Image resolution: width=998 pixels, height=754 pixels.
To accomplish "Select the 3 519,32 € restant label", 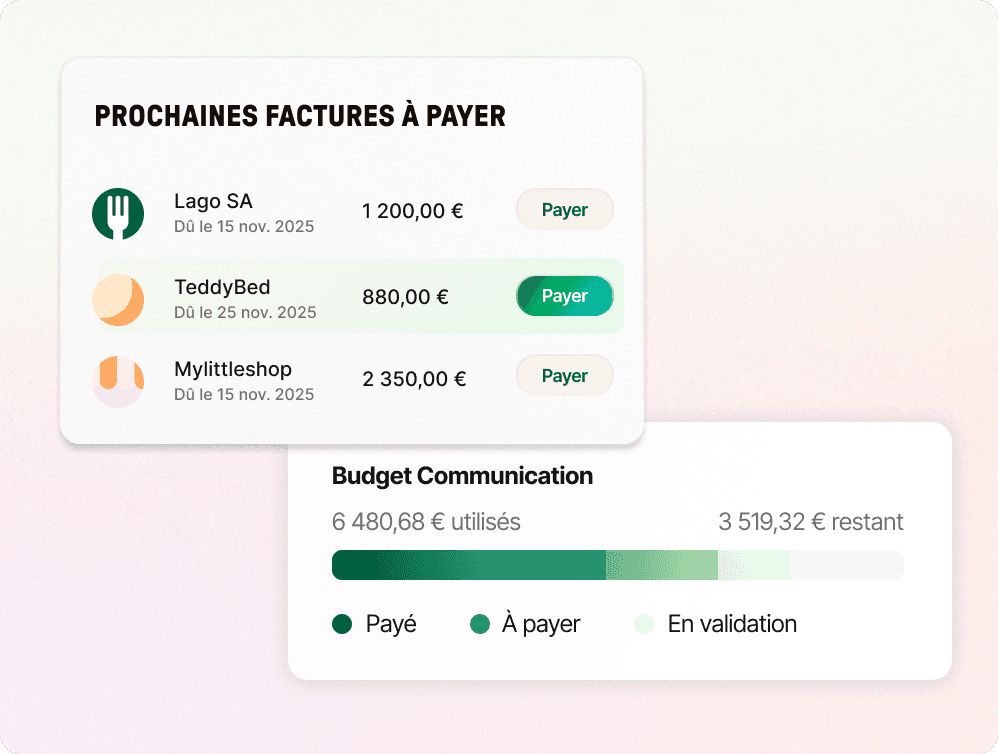I will tap(810, 522).
